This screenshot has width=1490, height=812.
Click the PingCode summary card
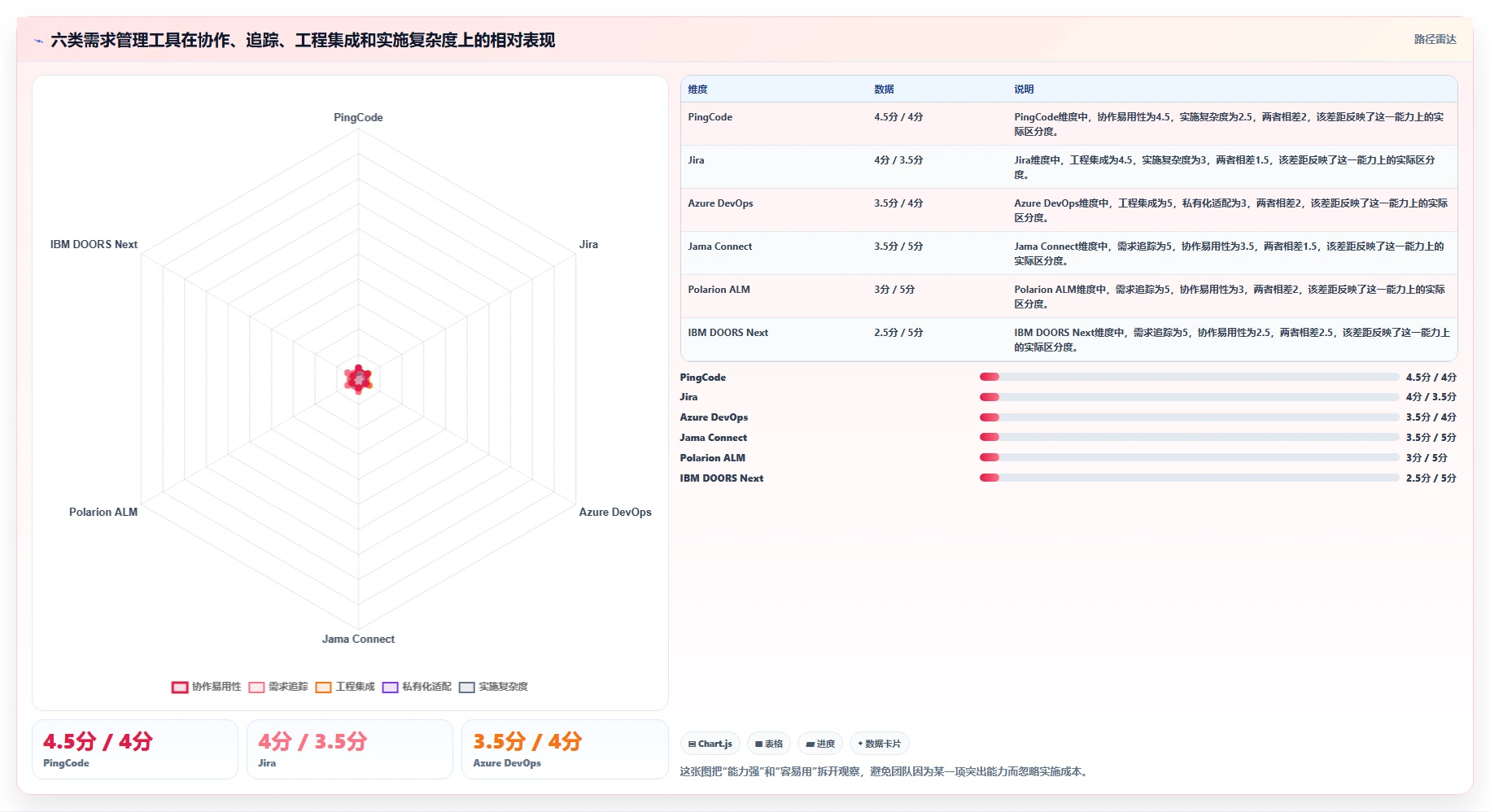[135, 749]
